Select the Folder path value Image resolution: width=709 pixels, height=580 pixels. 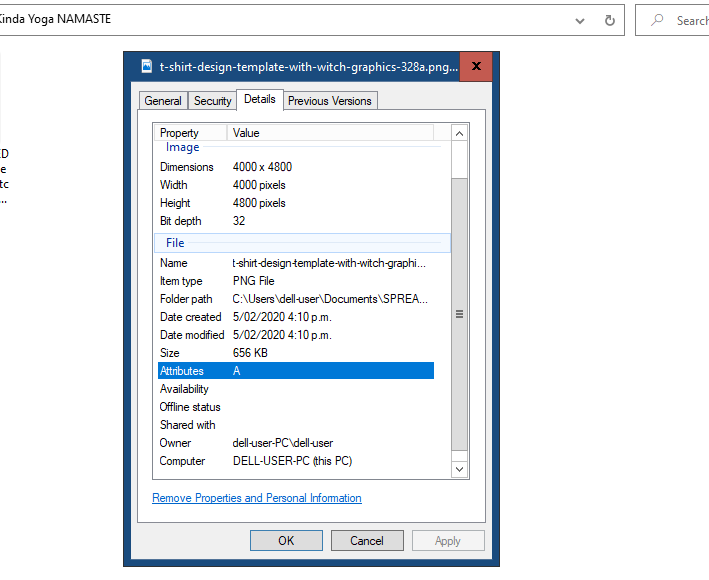(330, 299)
